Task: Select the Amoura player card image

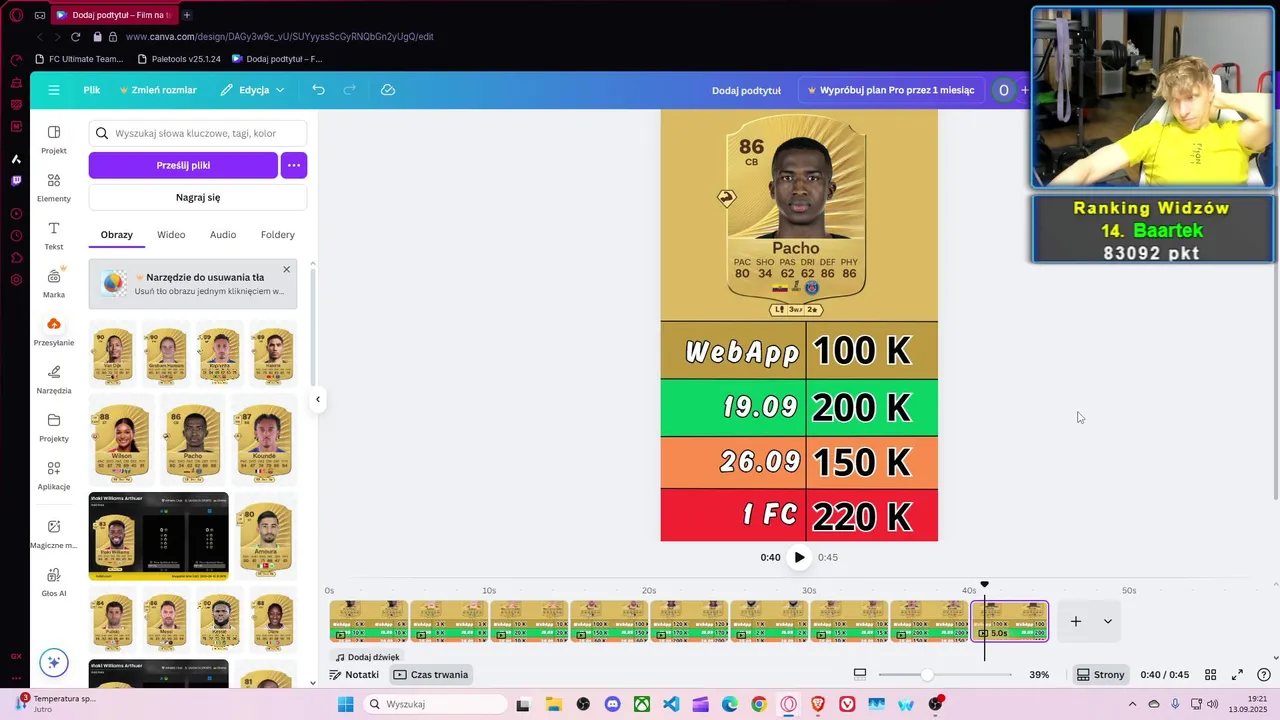Action: (x=265, y=536)
